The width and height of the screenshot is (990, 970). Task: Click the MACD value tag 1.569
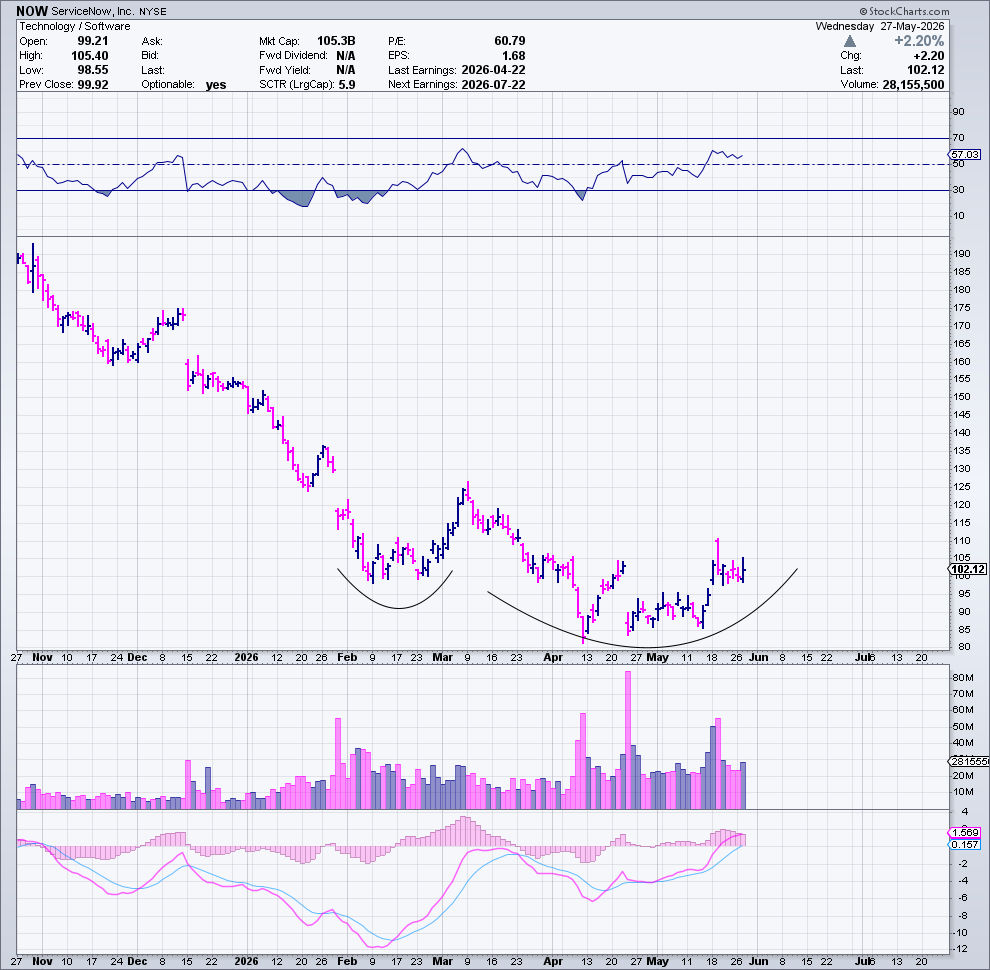[965, 832]
